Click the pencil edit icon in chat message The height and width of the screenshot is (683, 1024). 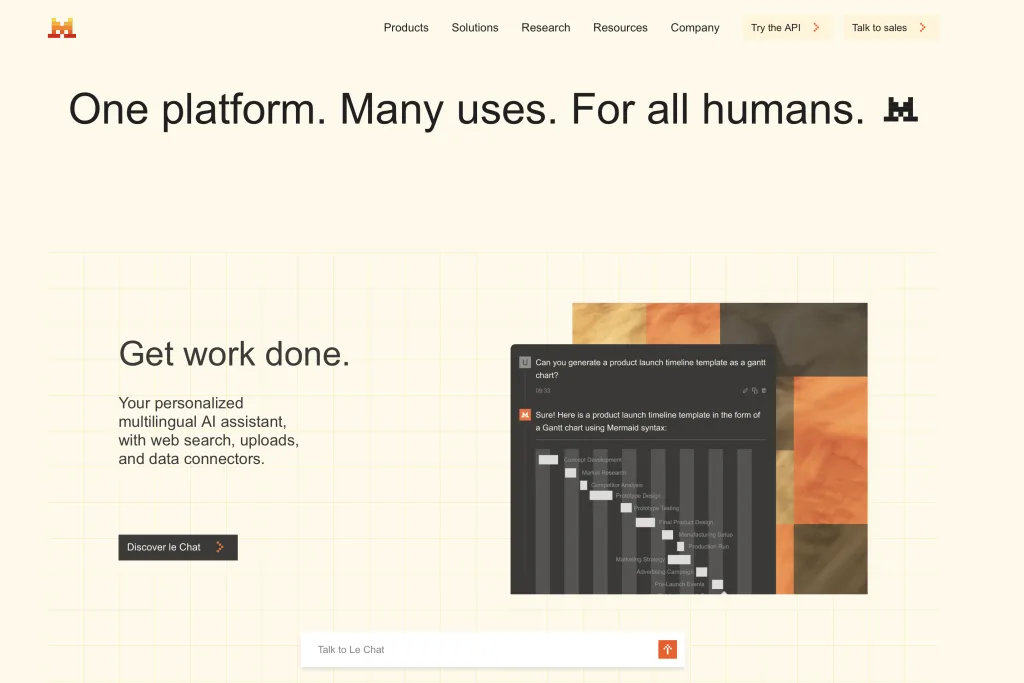(745, 390)
